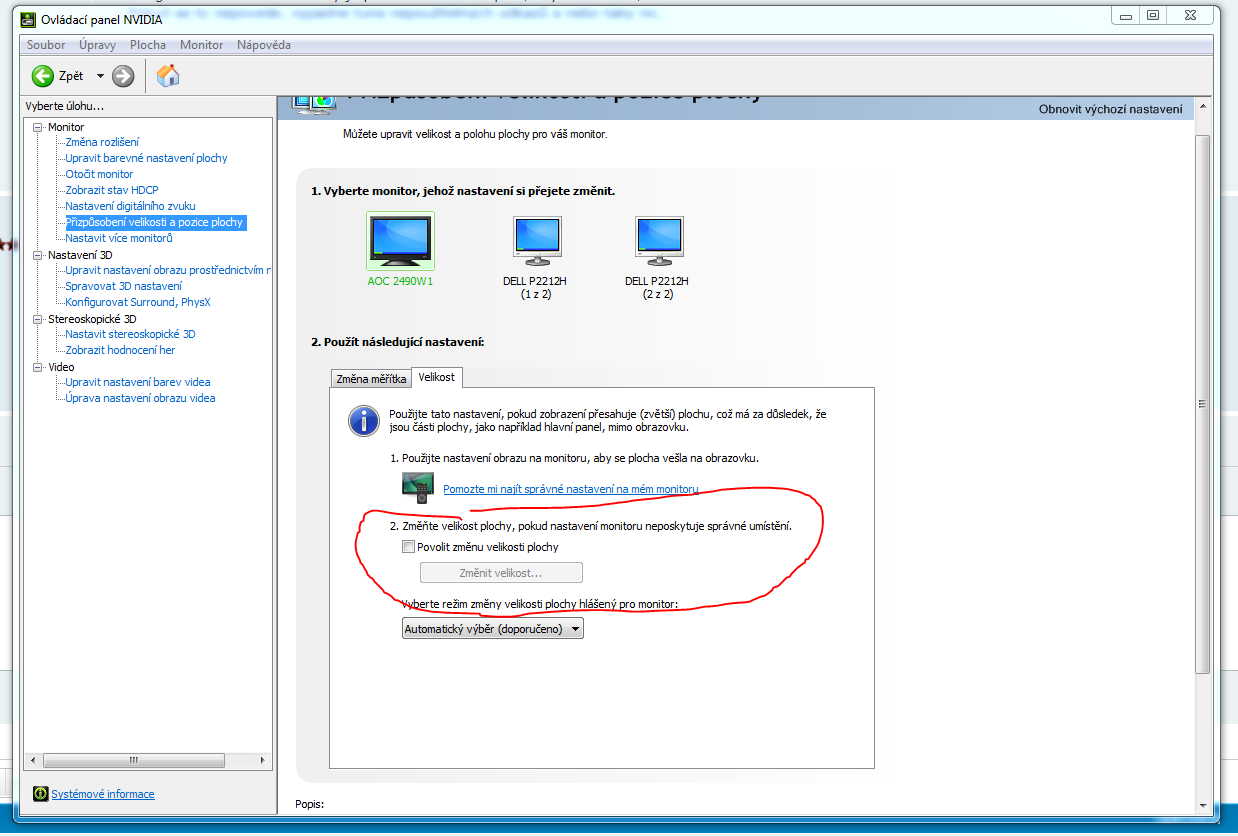
Task: Click task tree scroll right arrow
Action: coord(265,761)
